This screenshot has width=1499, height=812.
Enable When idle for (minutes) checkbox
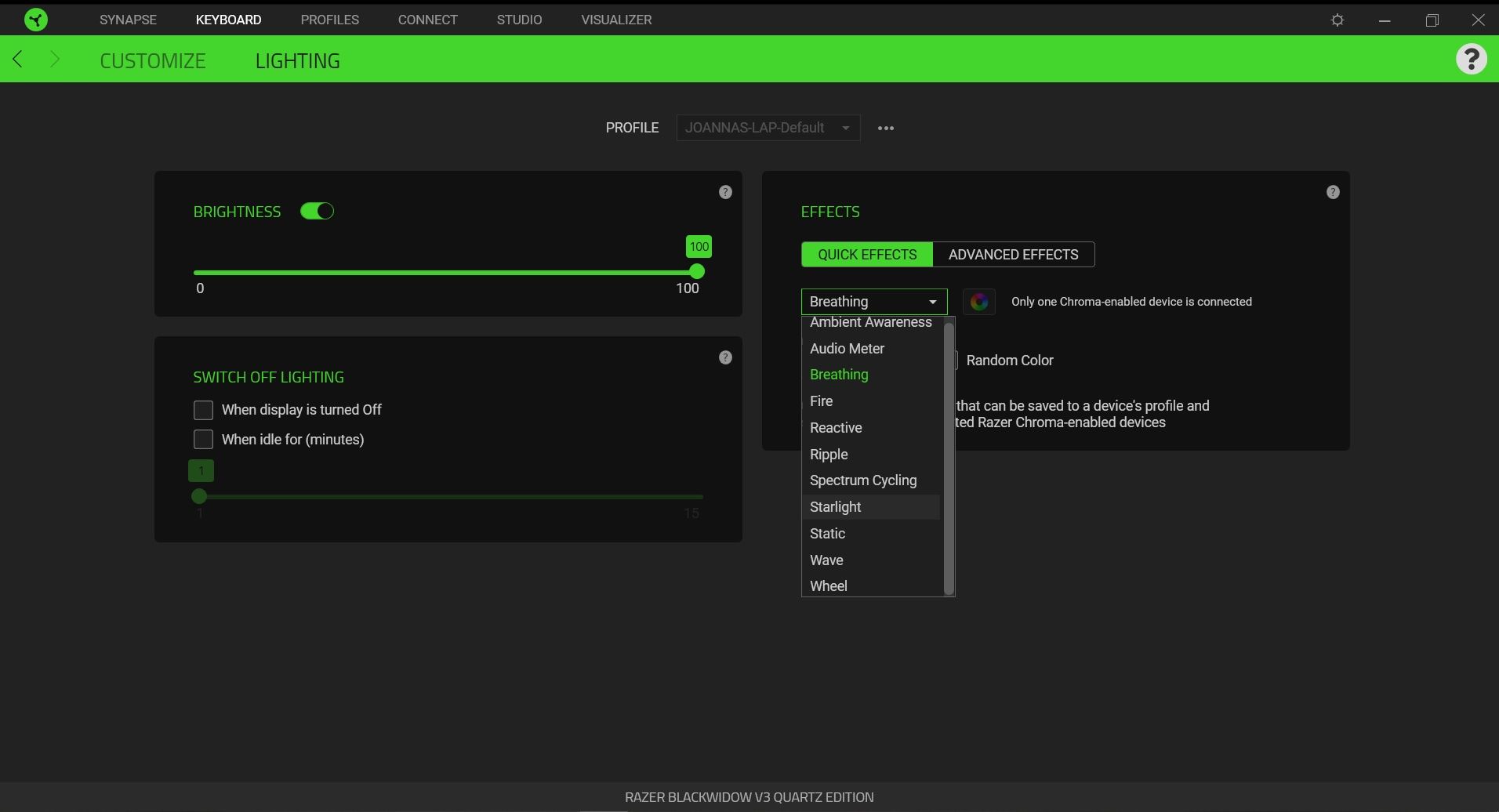[x=203, y=440]
